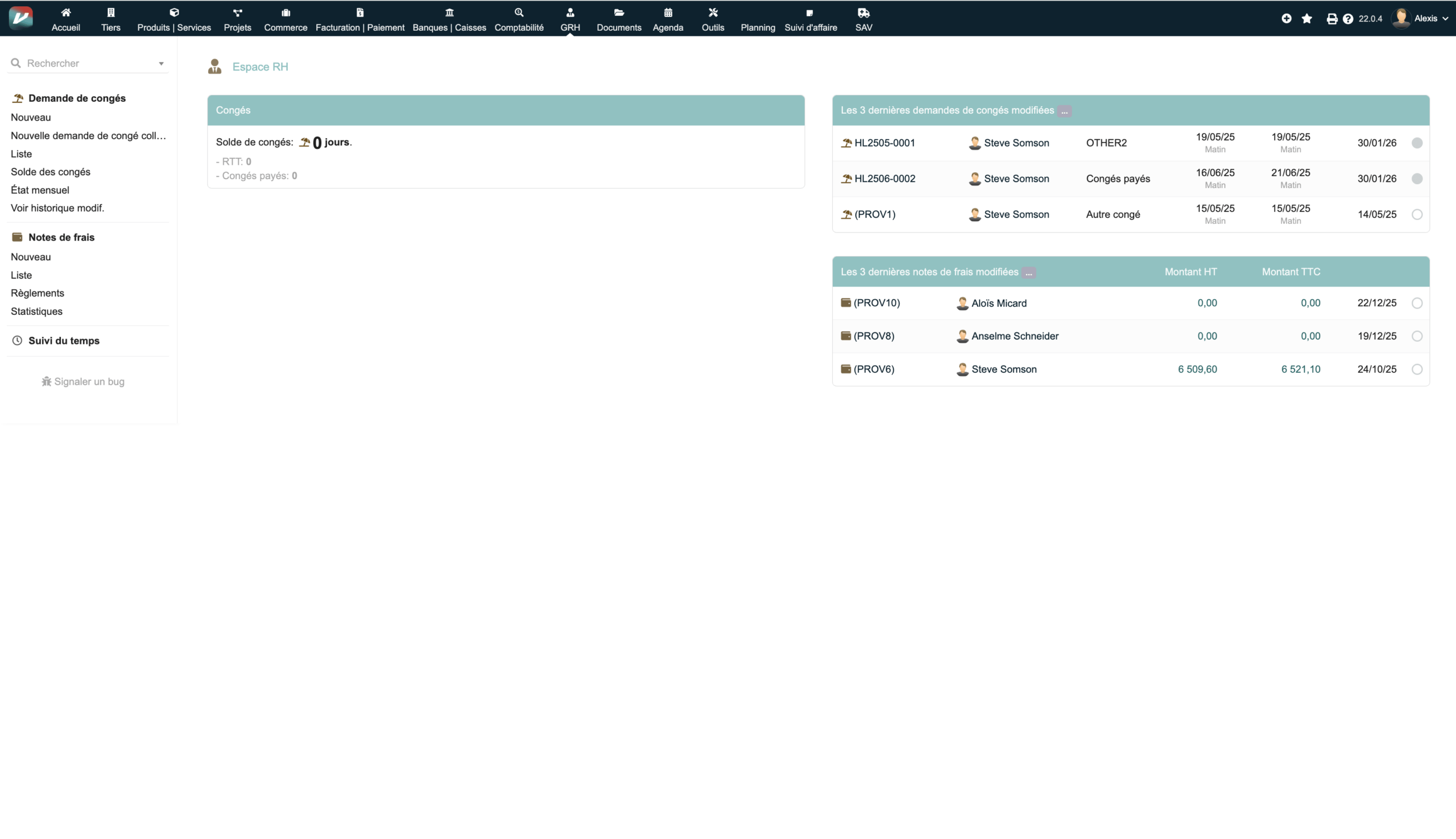Open the Outils tools icon
This screenshot has height=839, width=1456.
[713, 13]
